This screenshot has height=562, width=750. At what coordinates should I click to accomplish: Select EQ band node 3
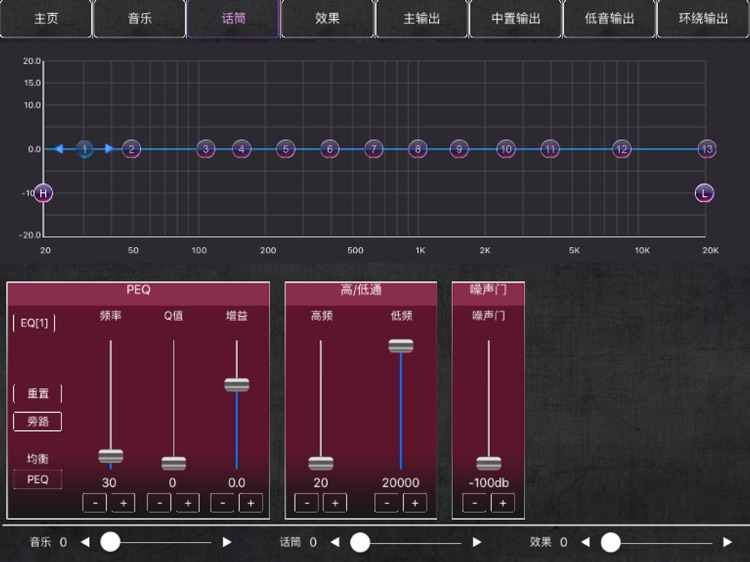[x=206, y=149]
